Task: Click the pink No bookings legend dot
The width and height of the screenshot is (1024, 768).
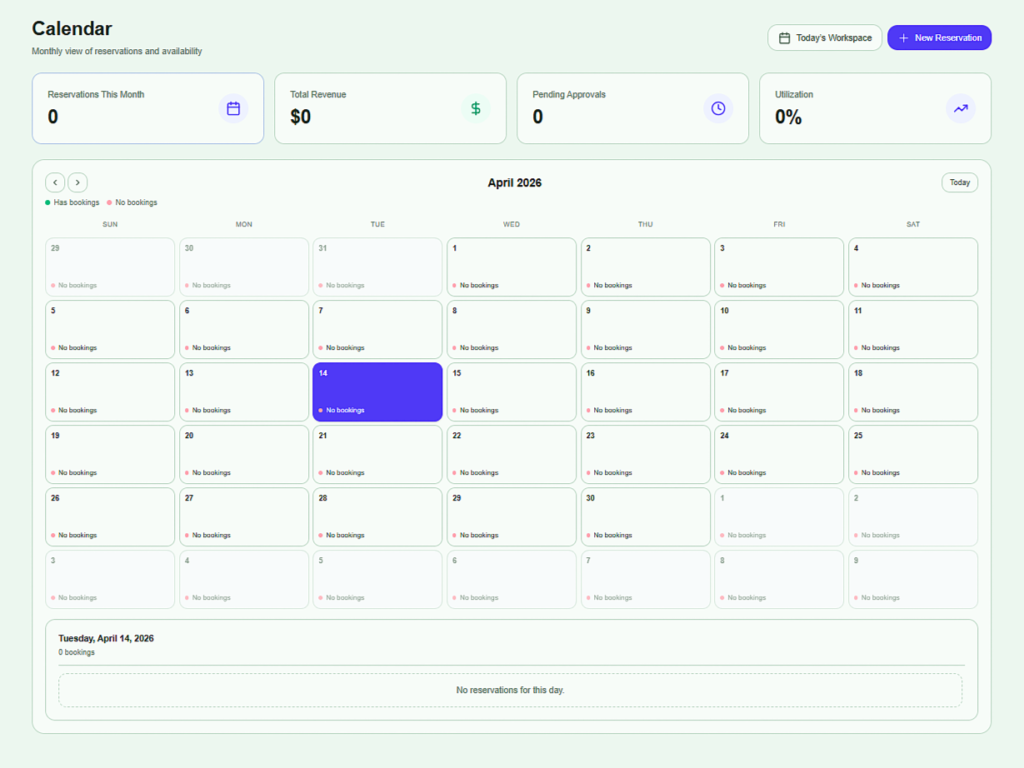Action: click(109, 203)
